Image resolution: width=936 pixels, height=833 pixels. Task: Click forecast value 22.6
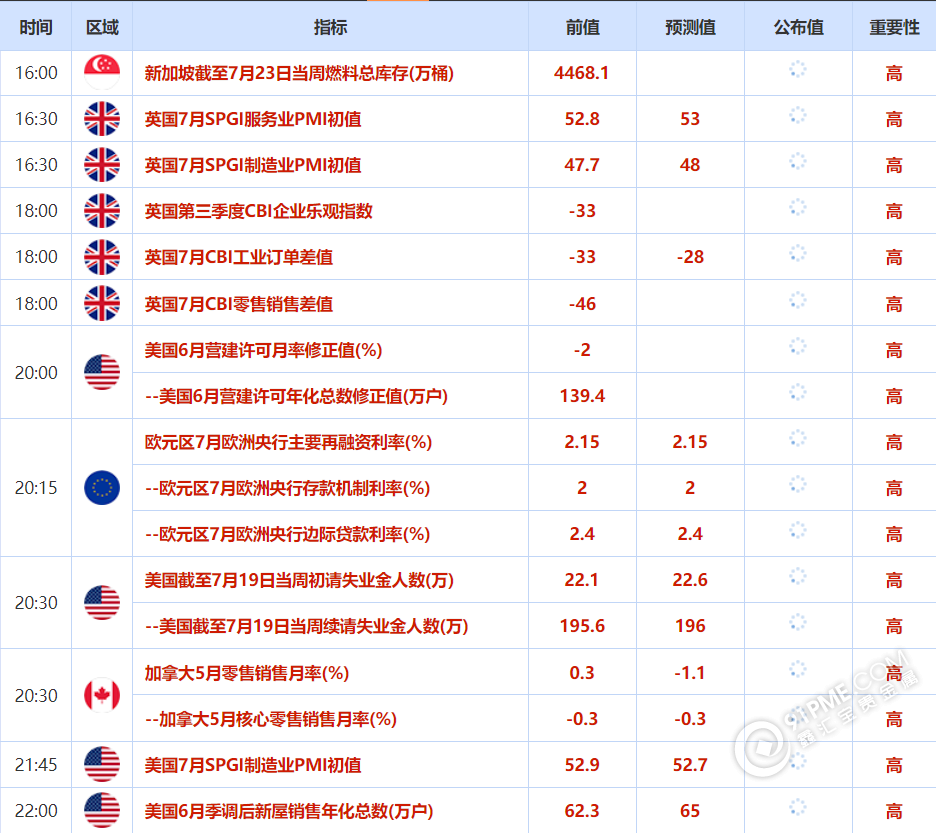[x=690, y=580]
